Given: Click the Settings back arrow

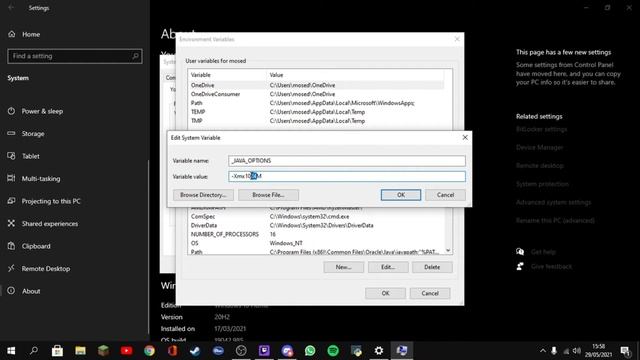Looking at the screenshot, I should point(11,8).
